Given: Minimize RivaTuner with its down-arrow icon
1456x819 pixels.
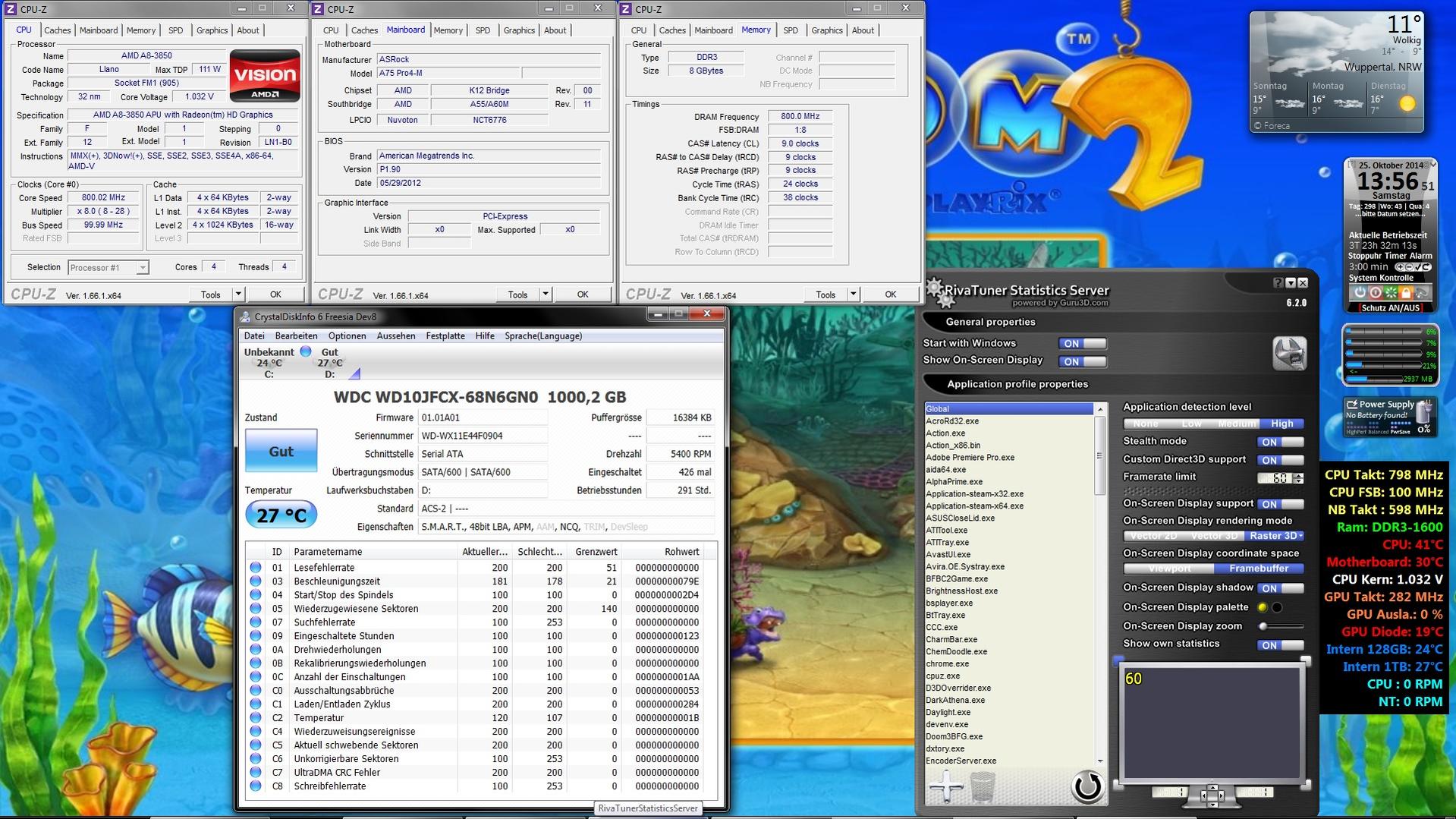Looking at the screenshot, I should 1291,283.
